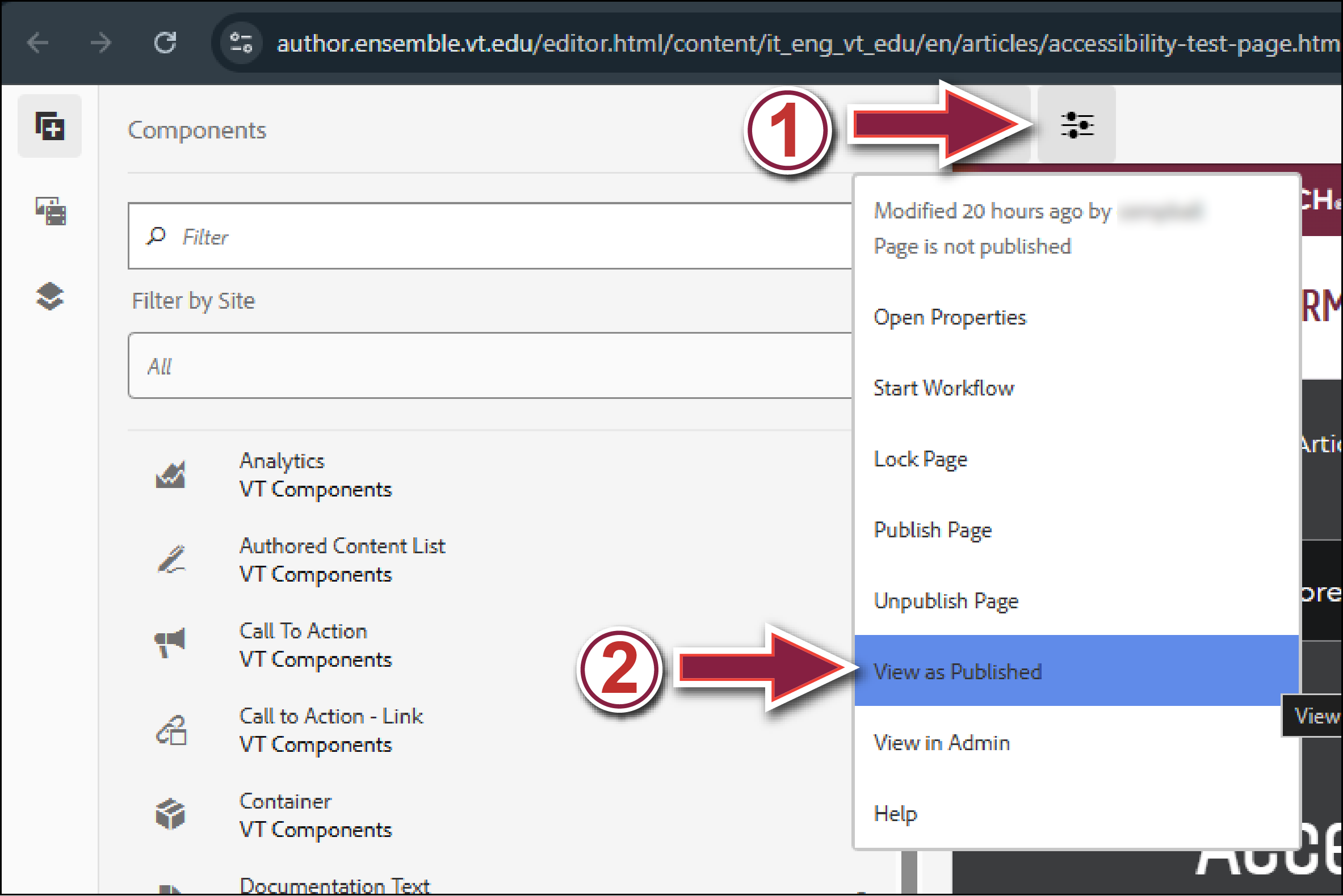1343x896 pixels.
Task: Choose Open Properties from the menu
Action: pos(1077,317)
